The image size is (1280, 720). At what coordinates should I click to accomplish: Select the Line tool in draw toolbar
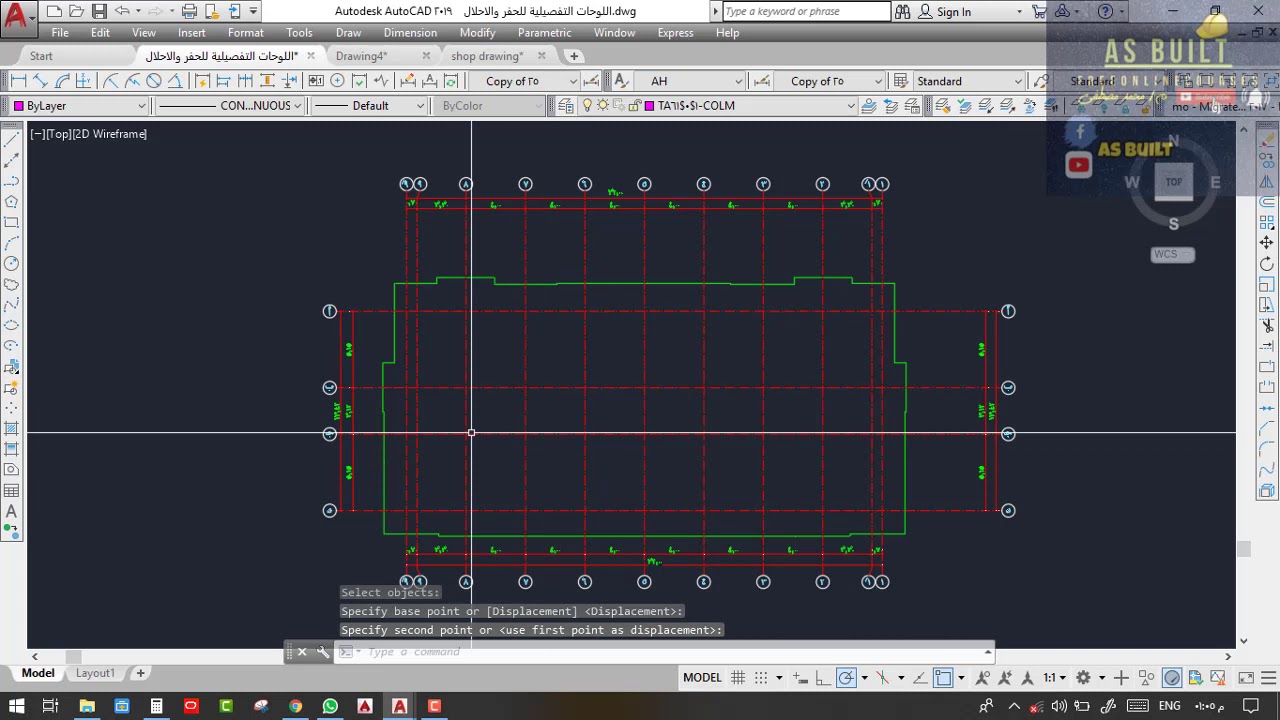(12, 139)
